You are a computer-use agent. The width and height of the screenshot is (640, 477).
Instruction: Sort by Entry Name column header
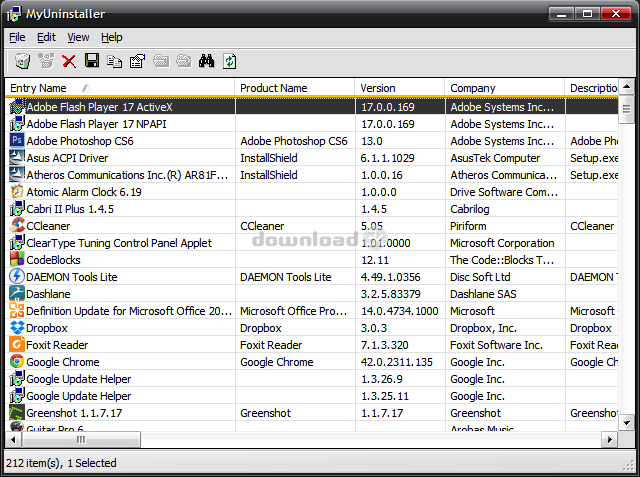click(x=120, y=88)
